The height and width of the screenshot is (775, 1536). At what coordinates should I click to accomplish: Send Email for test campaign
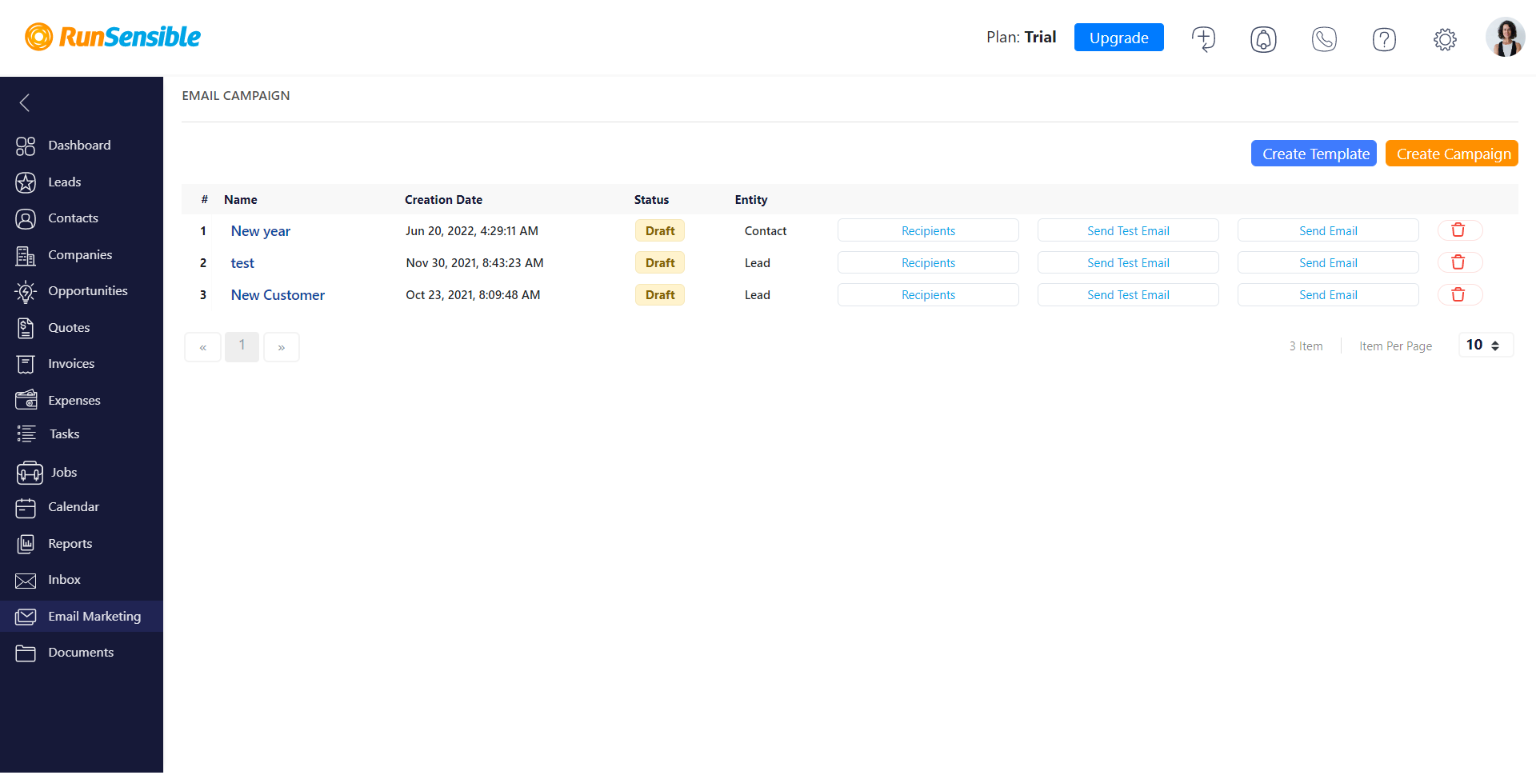point(1328,263)
